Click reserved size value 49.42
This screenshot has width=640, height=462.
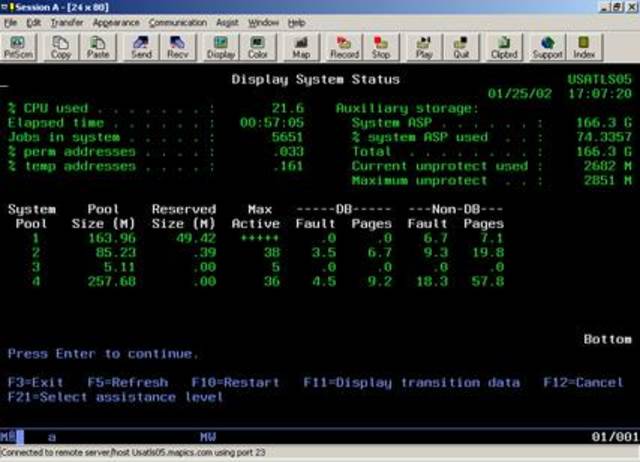tap(196, 238)
